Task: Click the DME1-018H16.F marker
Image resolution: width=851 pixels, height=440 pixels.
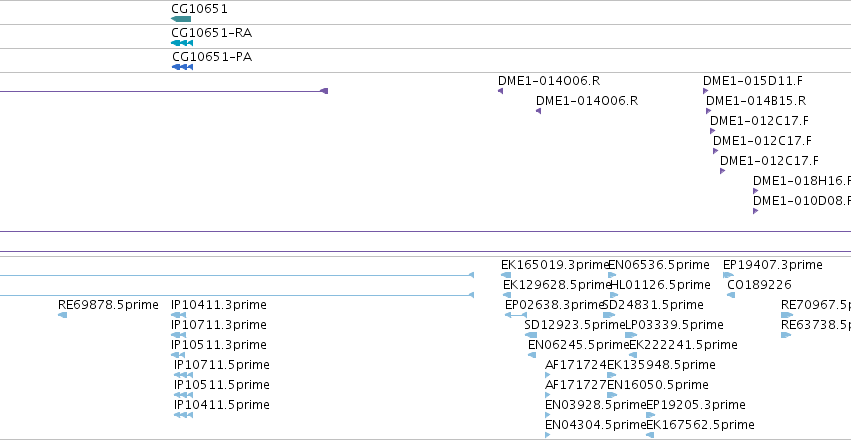Action: pos(755,191)
